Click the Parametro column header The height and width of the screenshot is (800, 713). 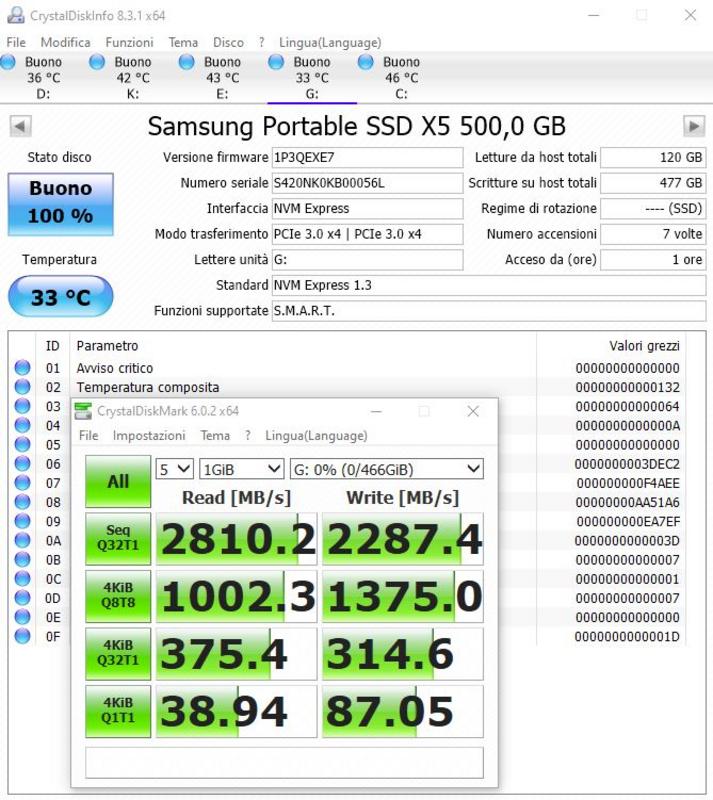coord(107,346)
